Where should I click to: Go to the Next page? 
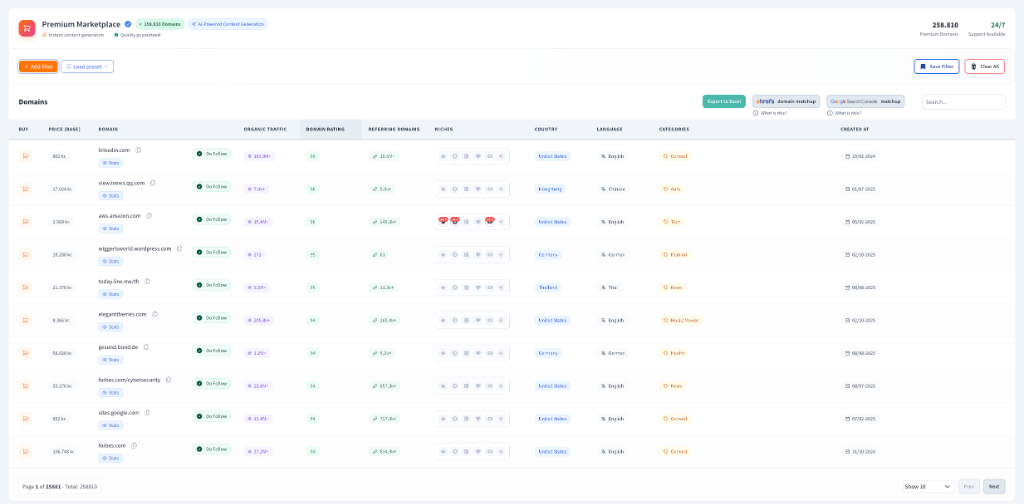point(994,486)
